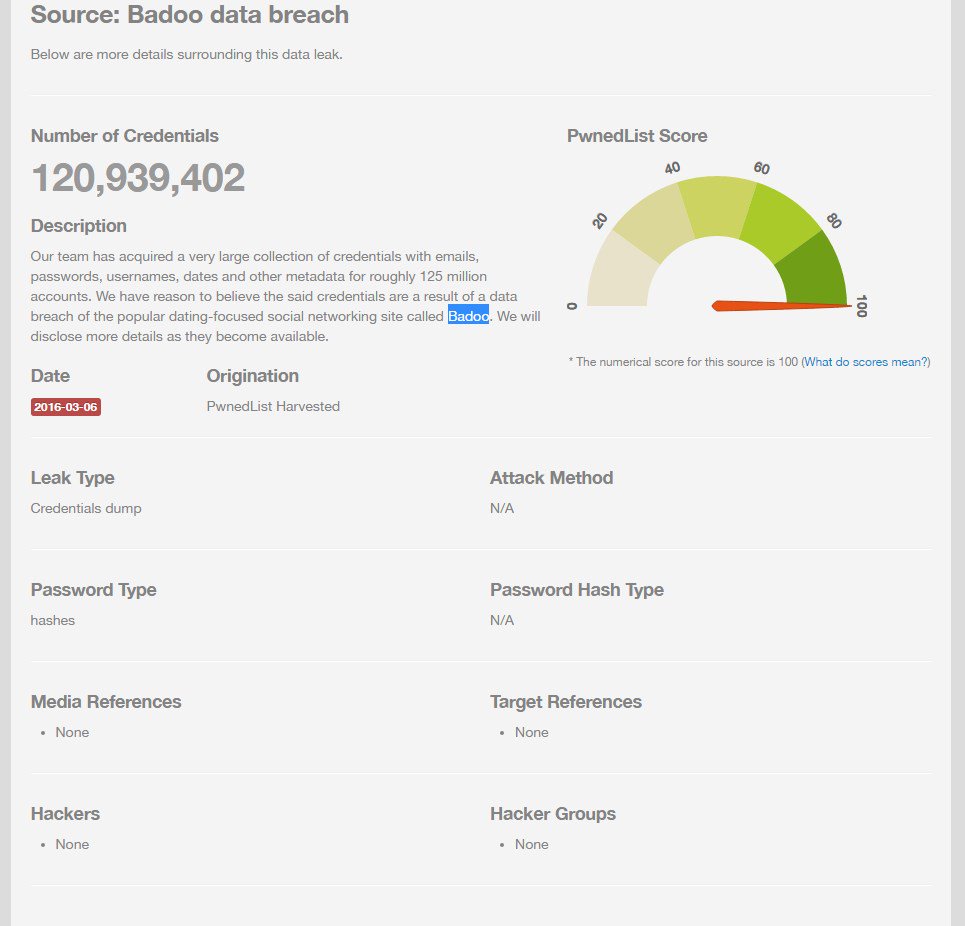Click the gauge's 100 scale label
This screenshot has width=965, height=926.
point(862,306)
